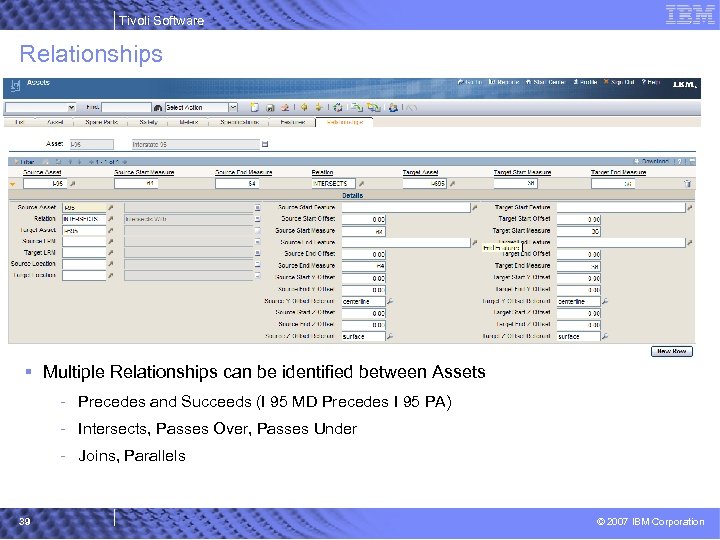Click the Target Z Offset Reference surface field

coord(579,337)
